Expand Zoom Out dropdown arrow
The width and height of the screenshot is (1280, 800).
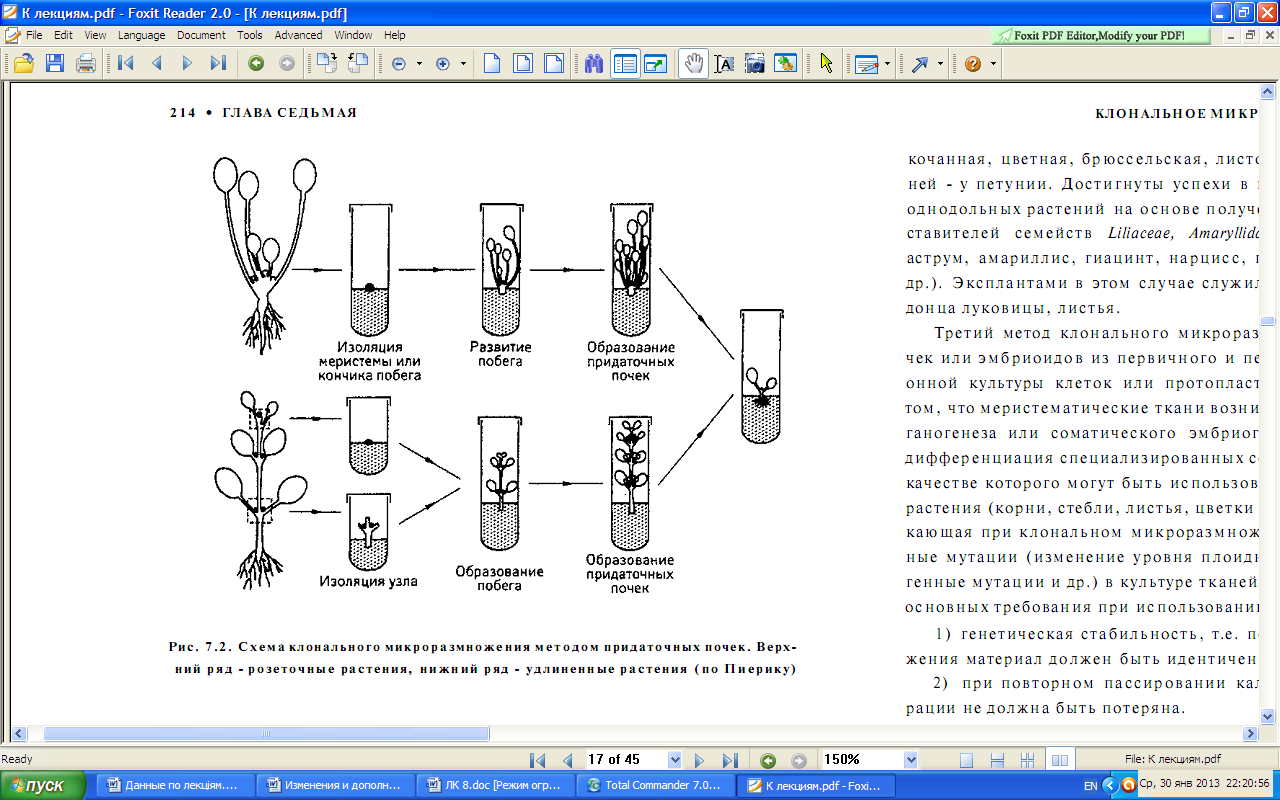point(418,63)
